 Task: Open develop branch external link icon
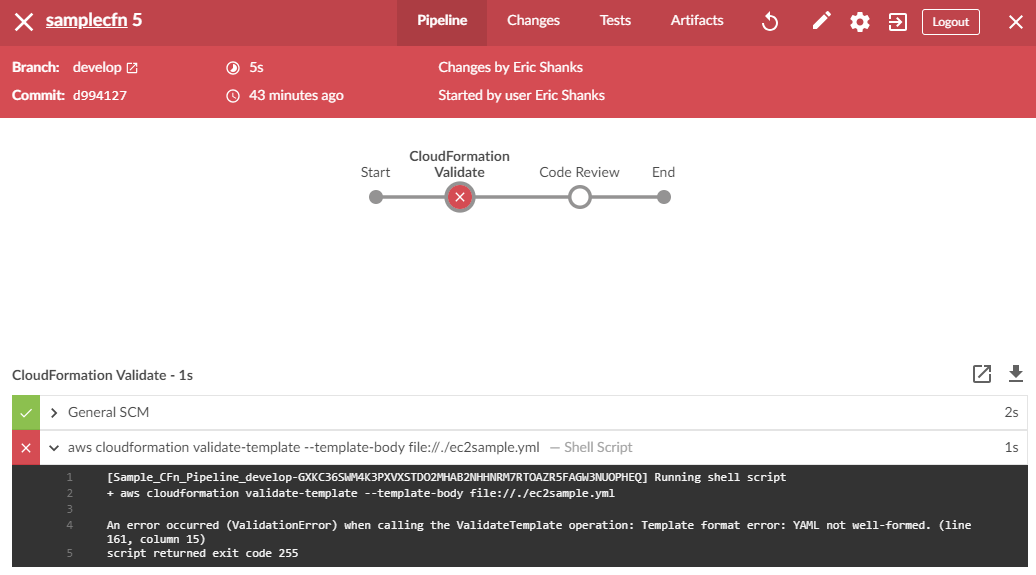click(x=132, y=68)
